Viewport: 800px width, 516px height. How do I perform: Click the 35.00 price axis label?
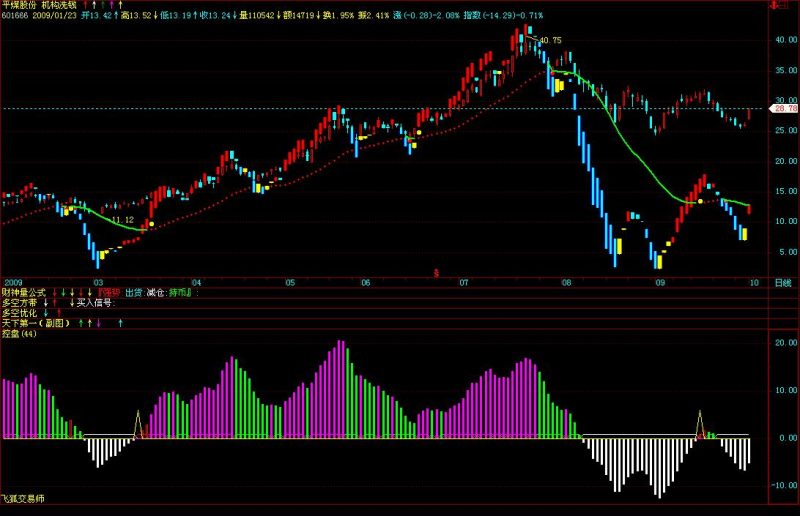[x=786, y=70]
